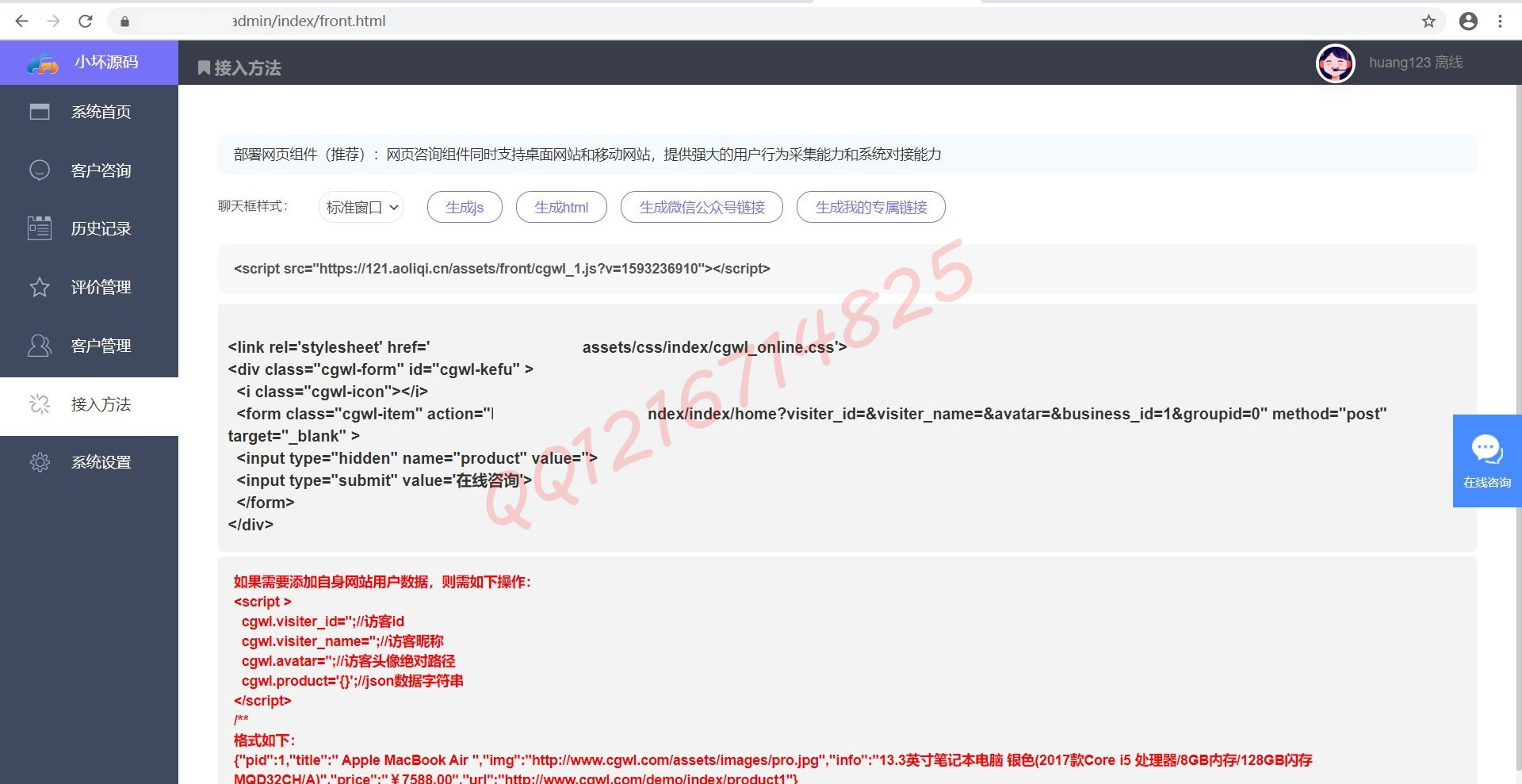Image resolution: width=1522 pixels, height=784 pixels.
Task: Open the 评价管理 menu item
Action: coord(89,287)
